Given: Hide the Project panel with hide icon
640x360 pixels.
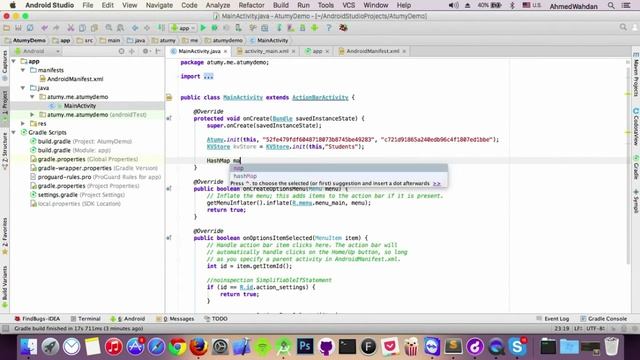Looking at the screenshot, I should tap(158, 51).
